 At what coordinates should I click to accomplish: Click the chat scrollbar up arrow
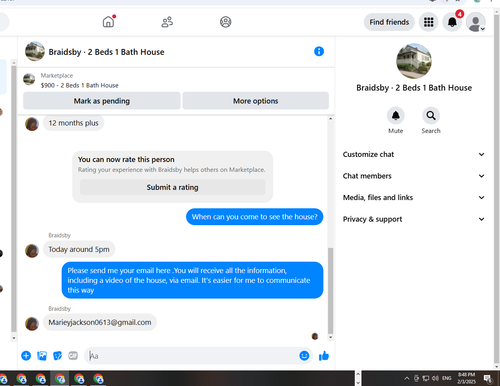click(330, 119)
